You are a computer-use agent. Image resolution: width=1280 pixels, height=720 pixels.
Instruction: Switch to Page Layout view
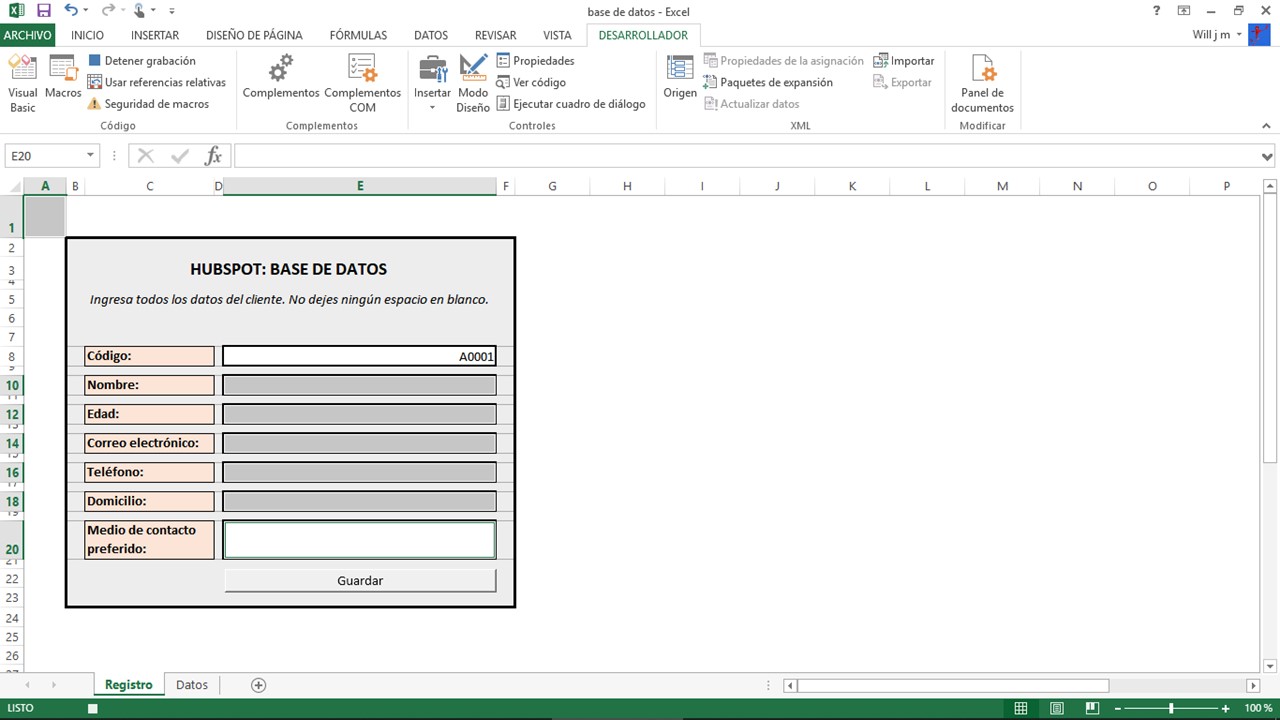point(1057,708)
